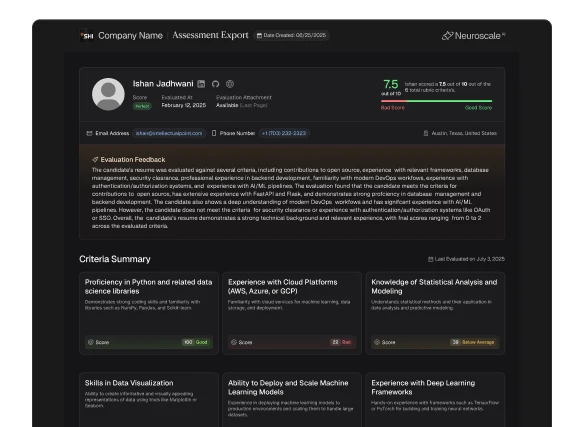Click the Neuroscale logo
The height and width of the screenshot is (427, 584).
[473, 36]
